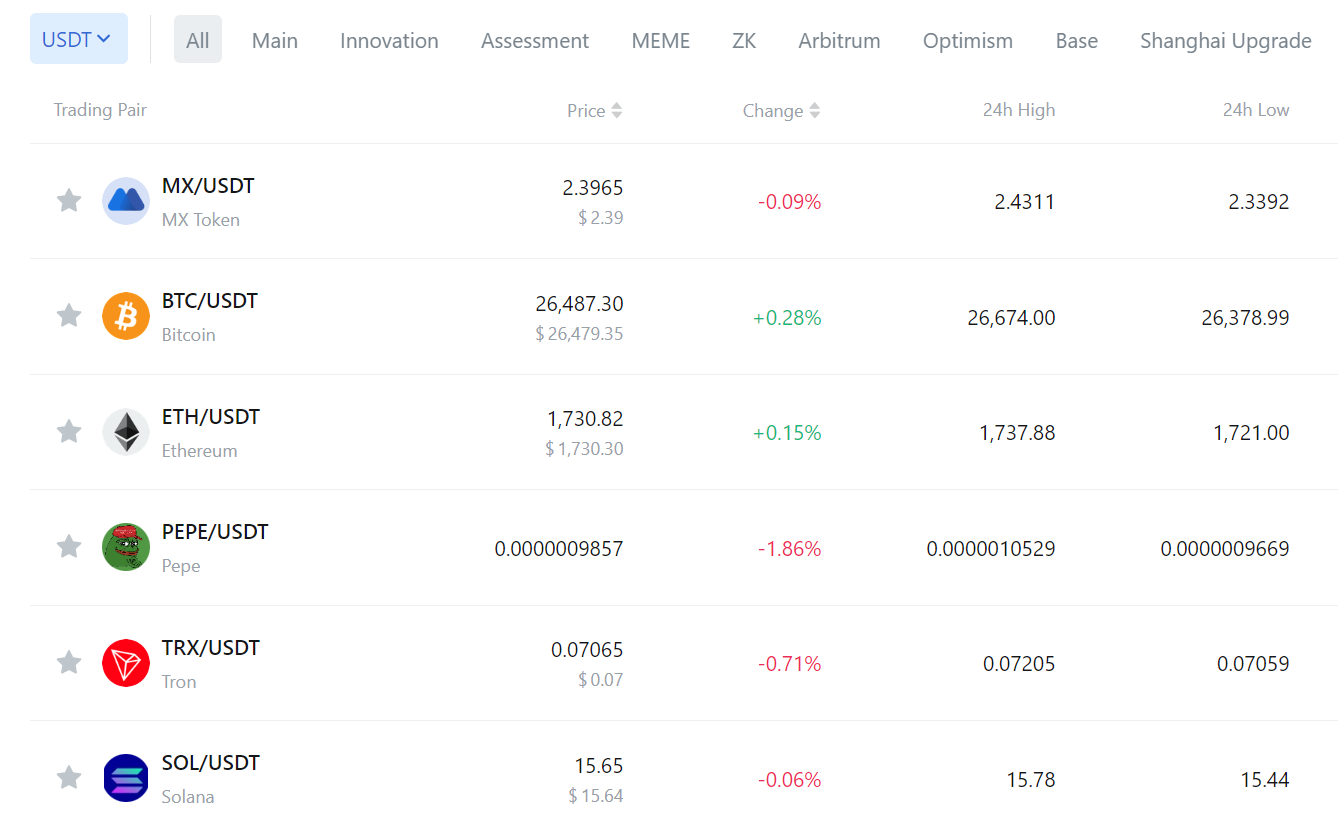The height and width of the screenshot is (827, 1338).
Task: Favorite the MX/USDT pair star
Action: 68,200
